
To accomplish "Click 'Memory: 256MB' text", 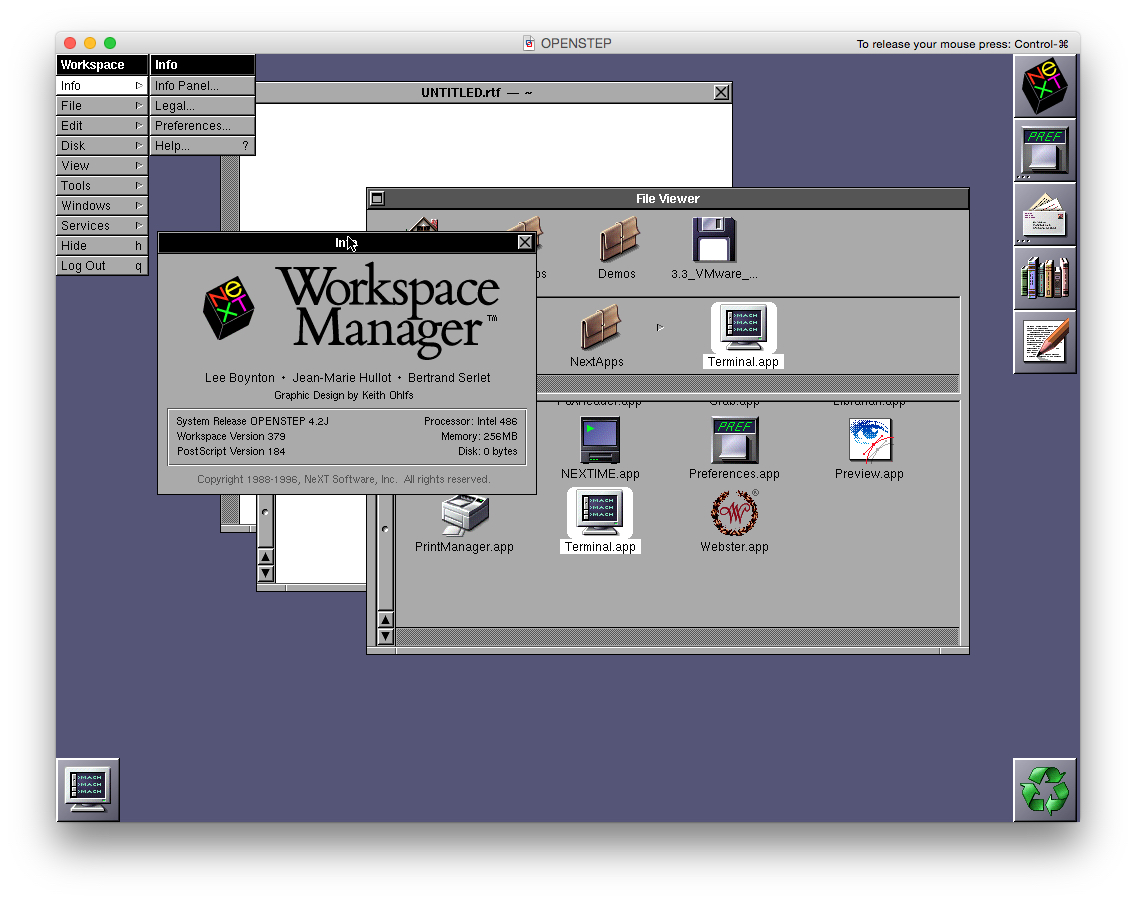I will [480, 436].
